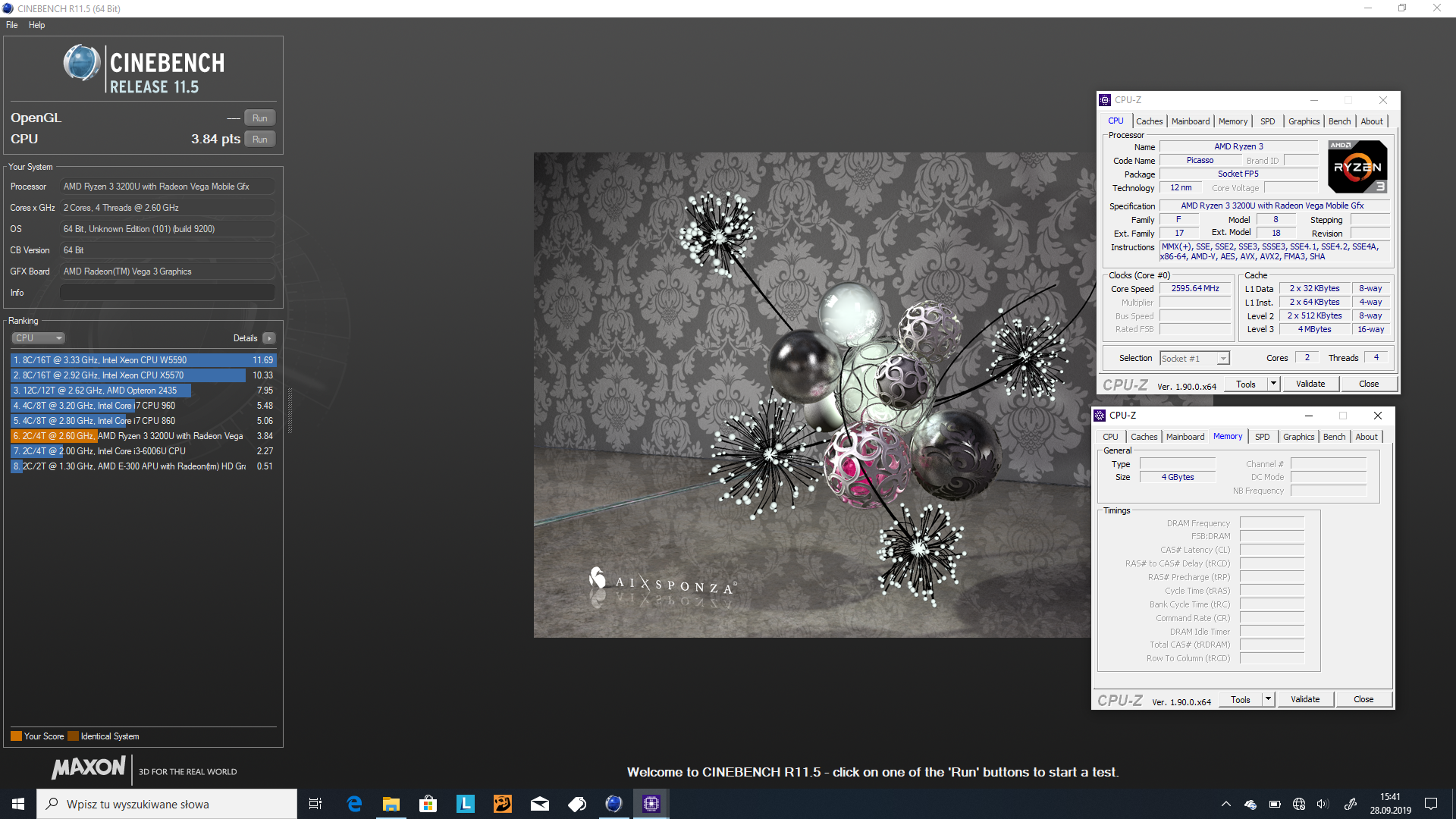This screenshot has height=819, width=1456.
Task: Click the Info input field
Action: (167, 293)
